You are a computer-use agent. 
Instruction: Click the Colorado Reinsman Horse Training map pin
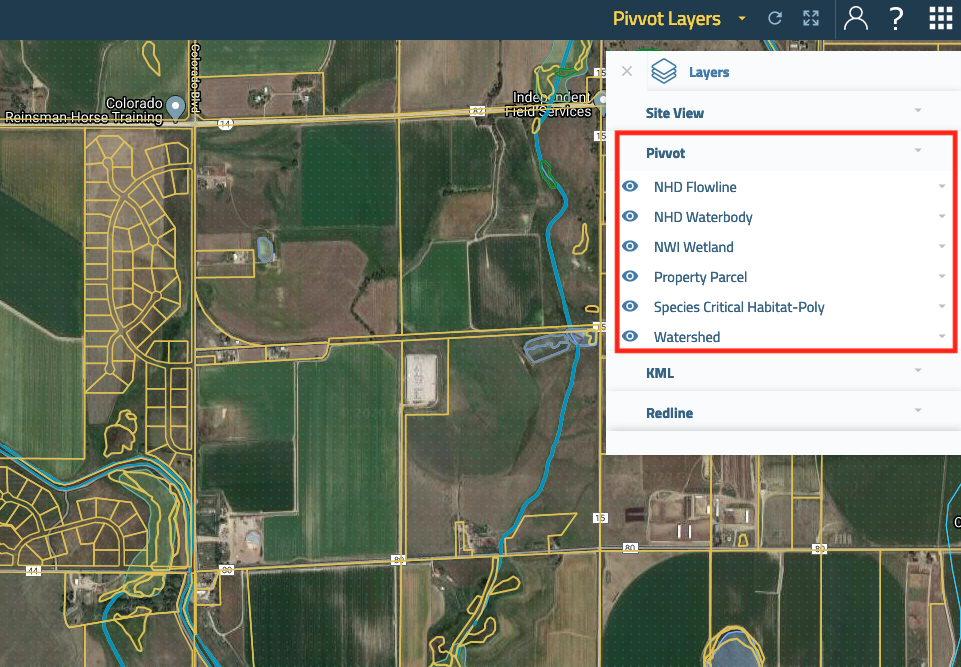tap(175, 105)
